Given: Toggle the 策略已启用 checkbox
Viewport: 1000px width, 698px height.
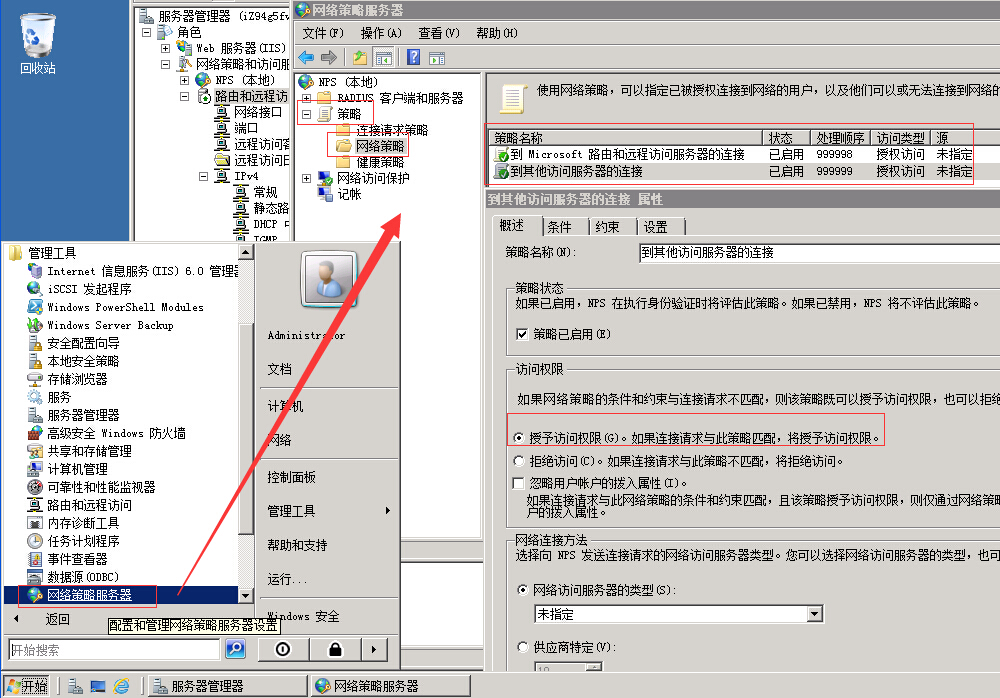Looking at the screenshot, I should pos(522,334).
